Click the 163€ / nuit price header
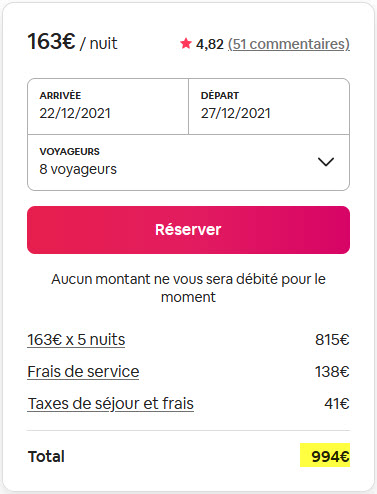 (72, 42)
